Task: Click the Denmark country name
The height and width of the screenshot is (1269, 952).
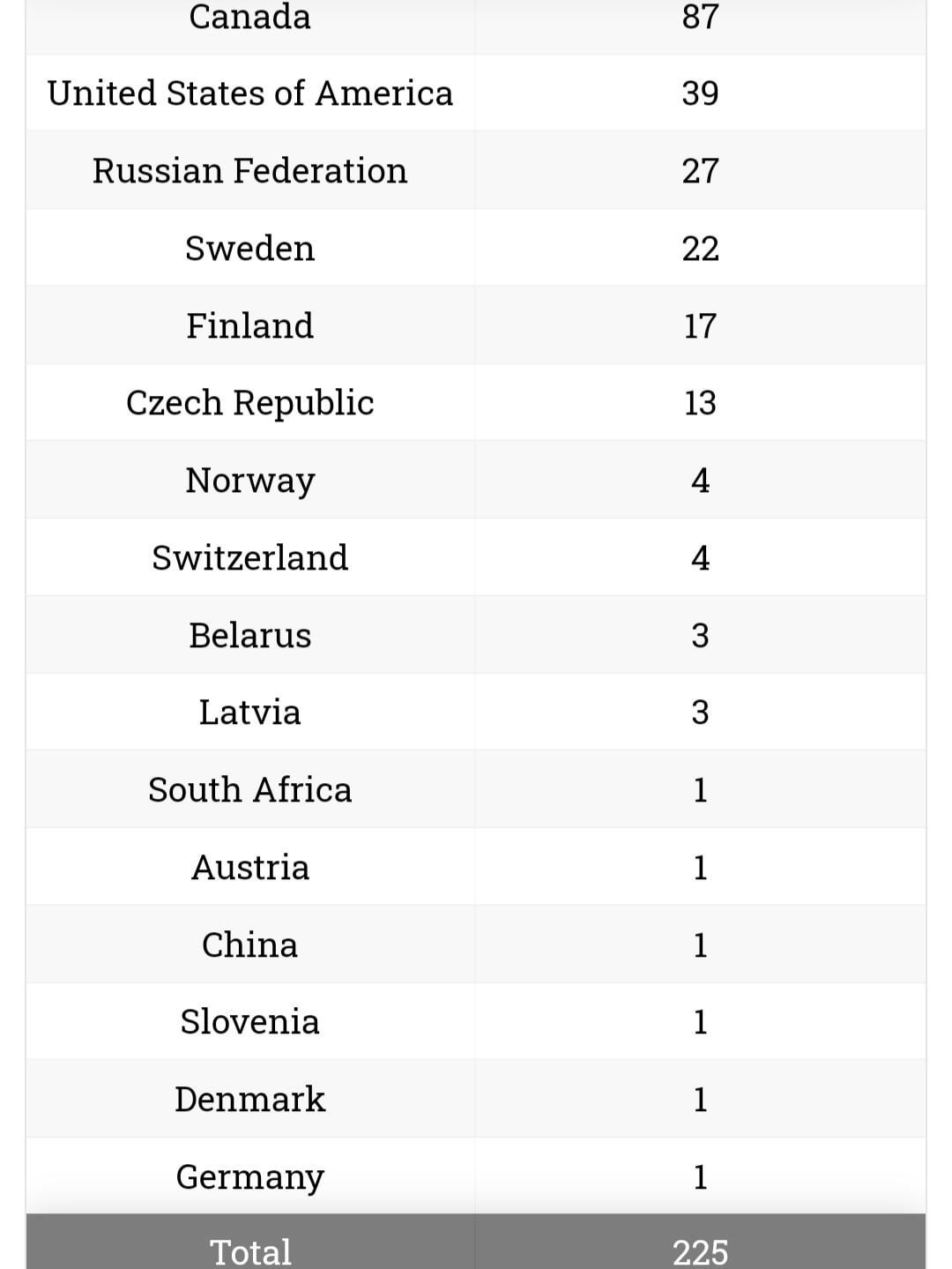Action: [x=249, y=1100]
